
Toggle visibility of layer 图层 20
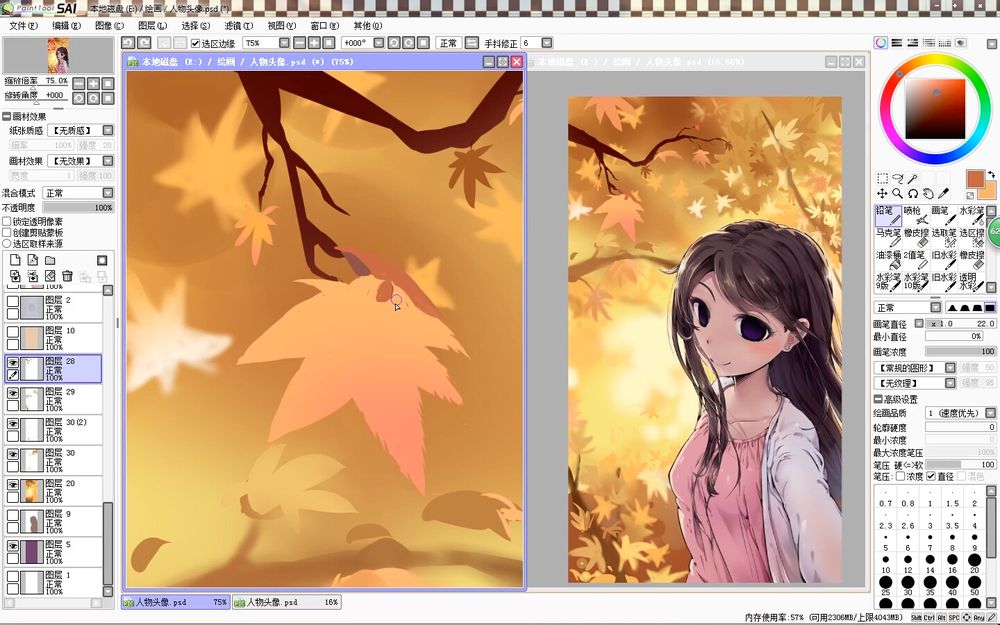pyautogui.click(x=13, y=485)
